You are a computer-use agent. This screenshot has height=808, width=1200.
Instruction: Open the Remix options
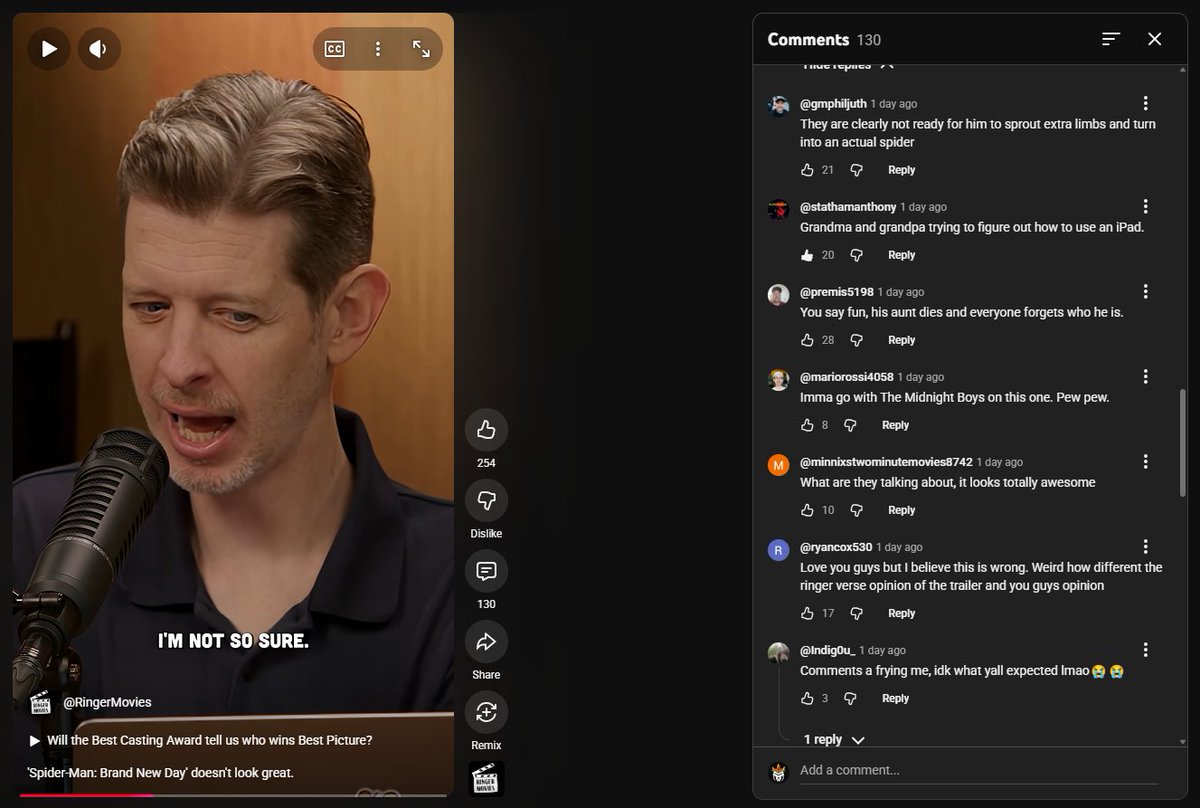pos(486,713)
